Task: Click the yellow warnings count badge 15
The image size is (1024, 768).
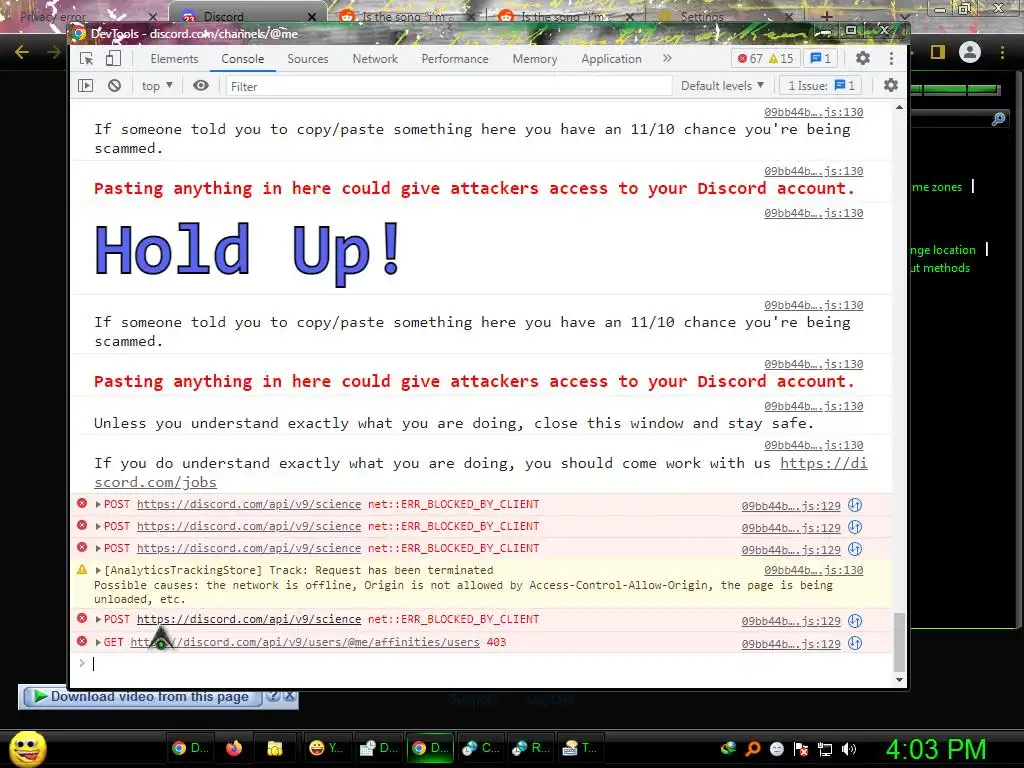Action: tap(781, 59)
